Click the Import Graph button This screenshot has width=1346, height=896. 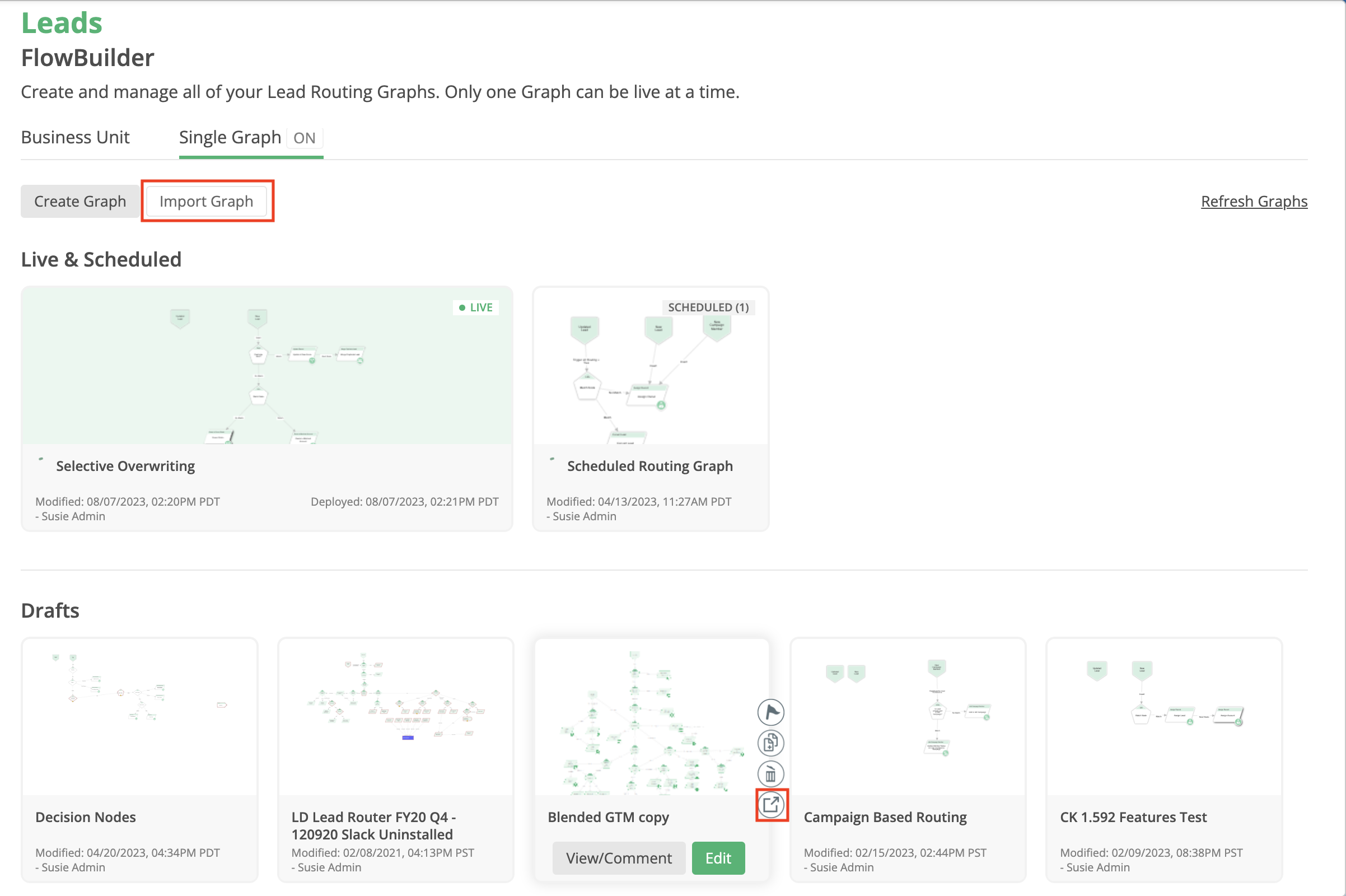(x=206, y=201)
